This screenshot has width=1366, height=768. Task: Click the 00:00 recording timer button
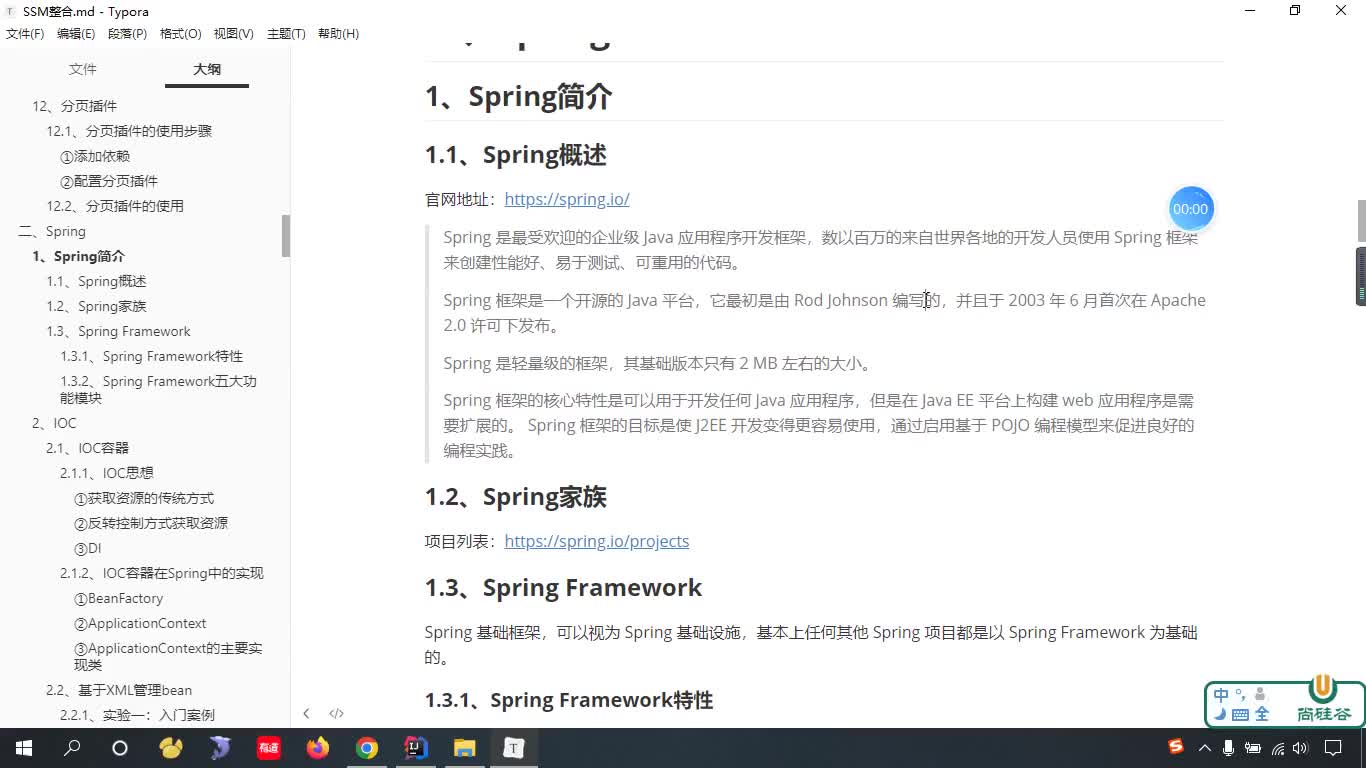1190,209
